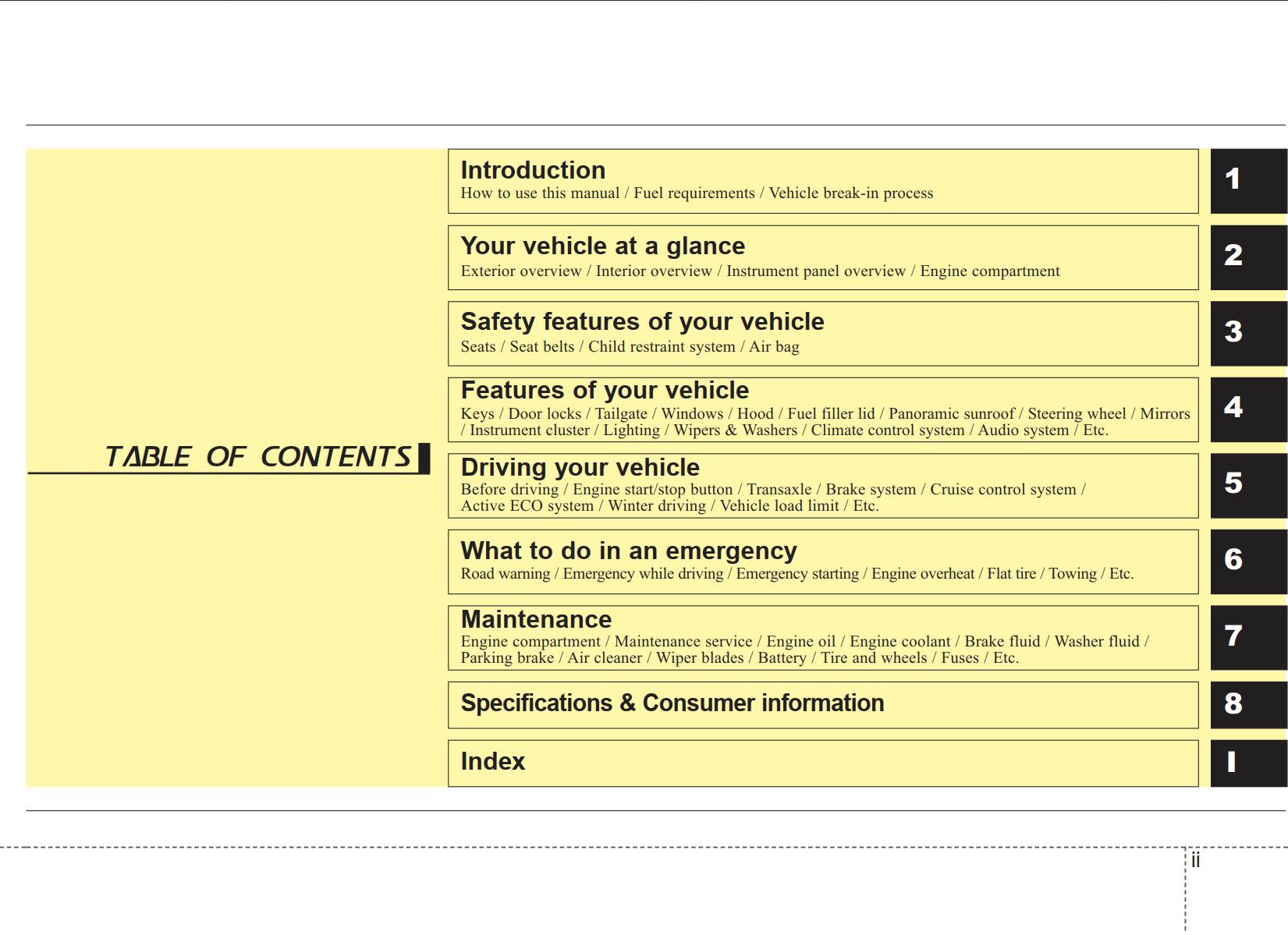The image size is (1288, 935).
Task: Click 'Wiper blades' text
Action: [x=699, y=658]
